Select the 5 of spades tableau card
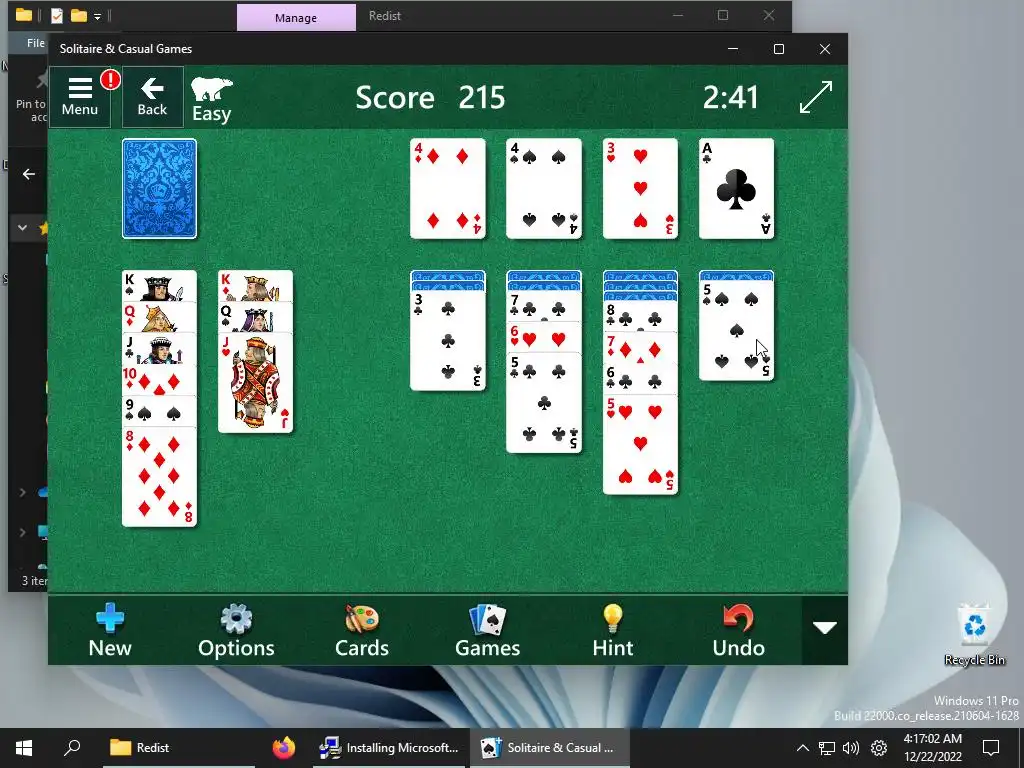The image size is (1024, 768). coord(736,330)
